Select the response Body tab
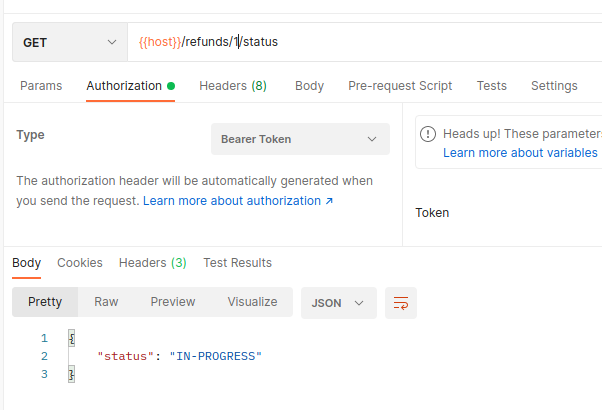602x410 pixels. (x=26, y=263)
